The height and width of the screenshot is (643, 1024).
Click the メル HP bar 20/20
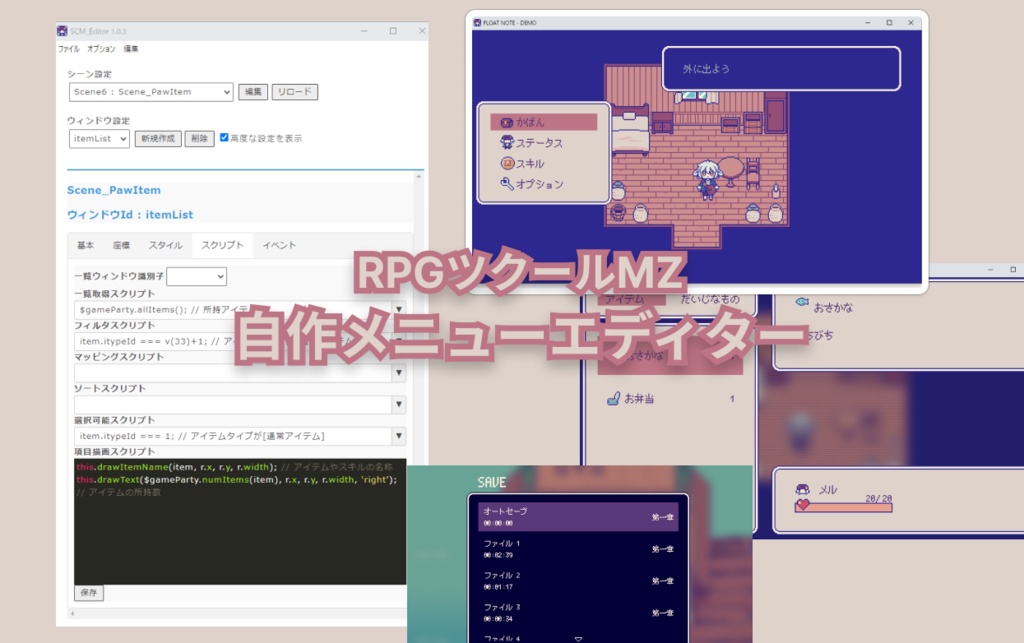click(843, 506)
